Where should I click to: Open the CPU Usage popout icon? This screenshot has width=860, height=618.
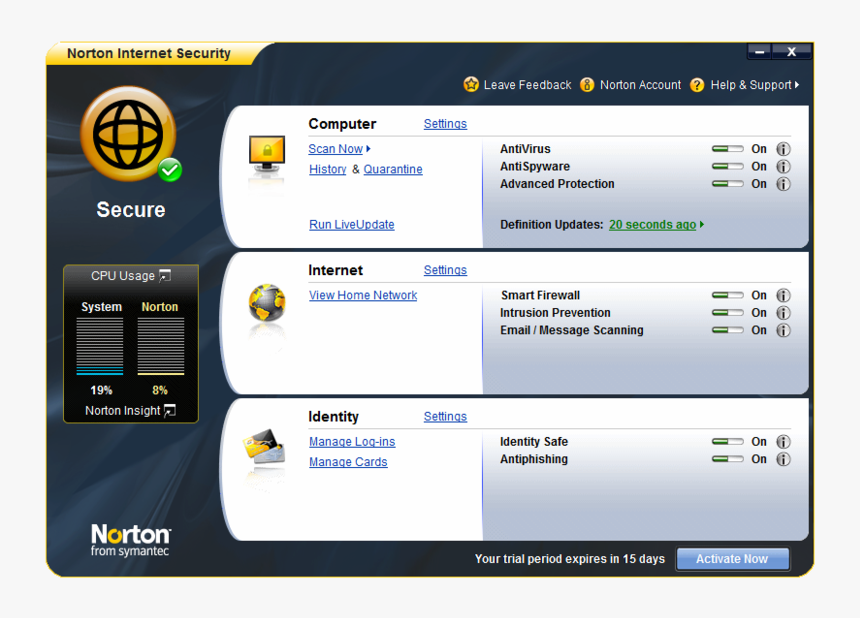coord(165,275)
